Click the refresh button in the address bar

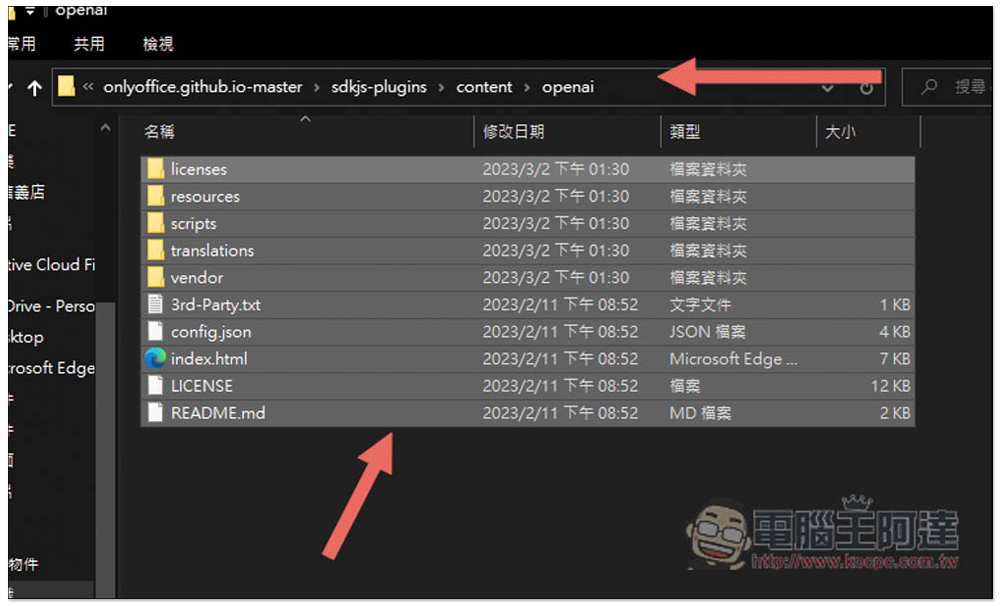[x=866, y=88]
